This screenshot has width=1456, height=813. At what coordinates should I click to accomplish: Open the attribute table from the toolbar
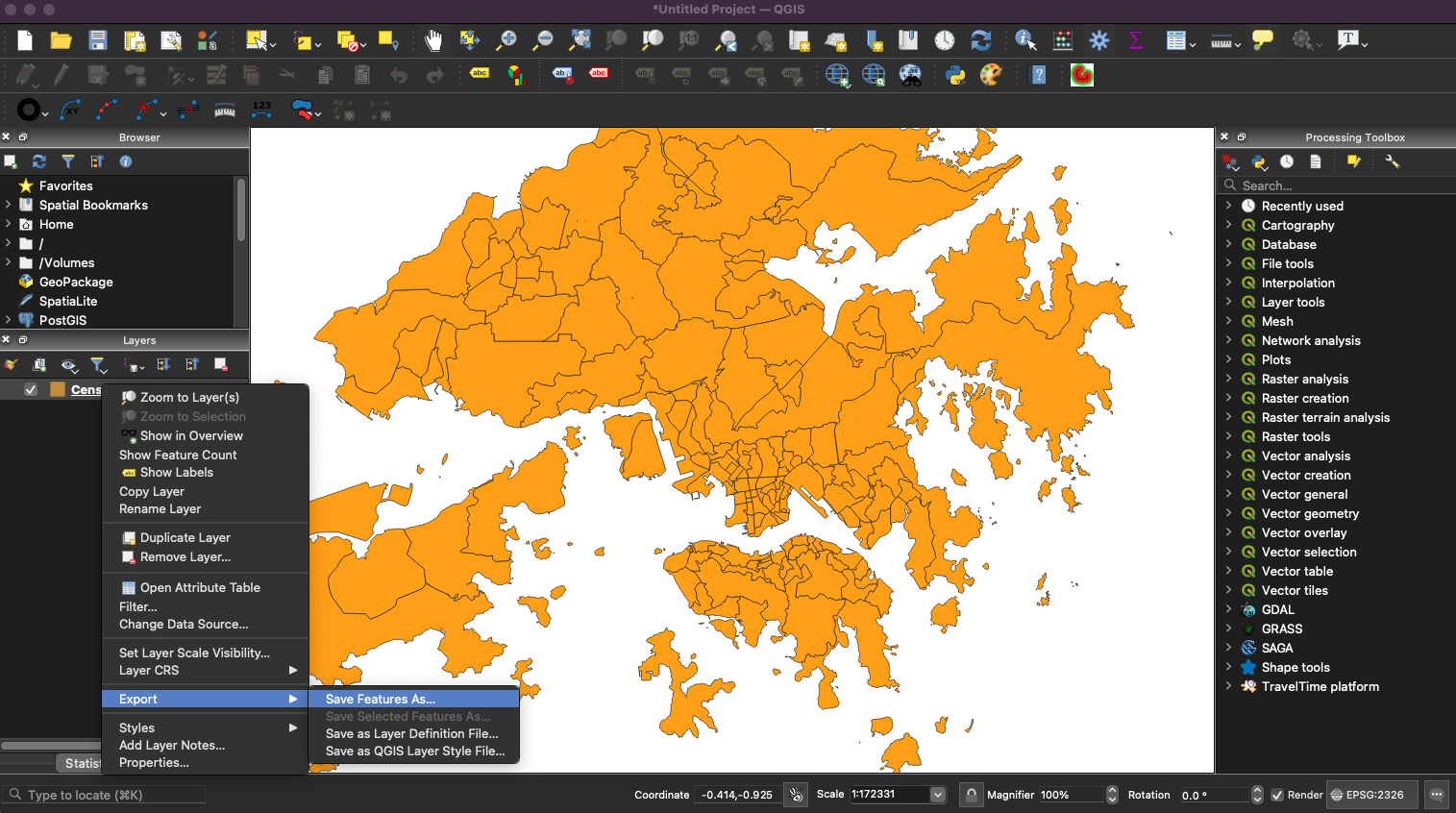coord(1176,40)
